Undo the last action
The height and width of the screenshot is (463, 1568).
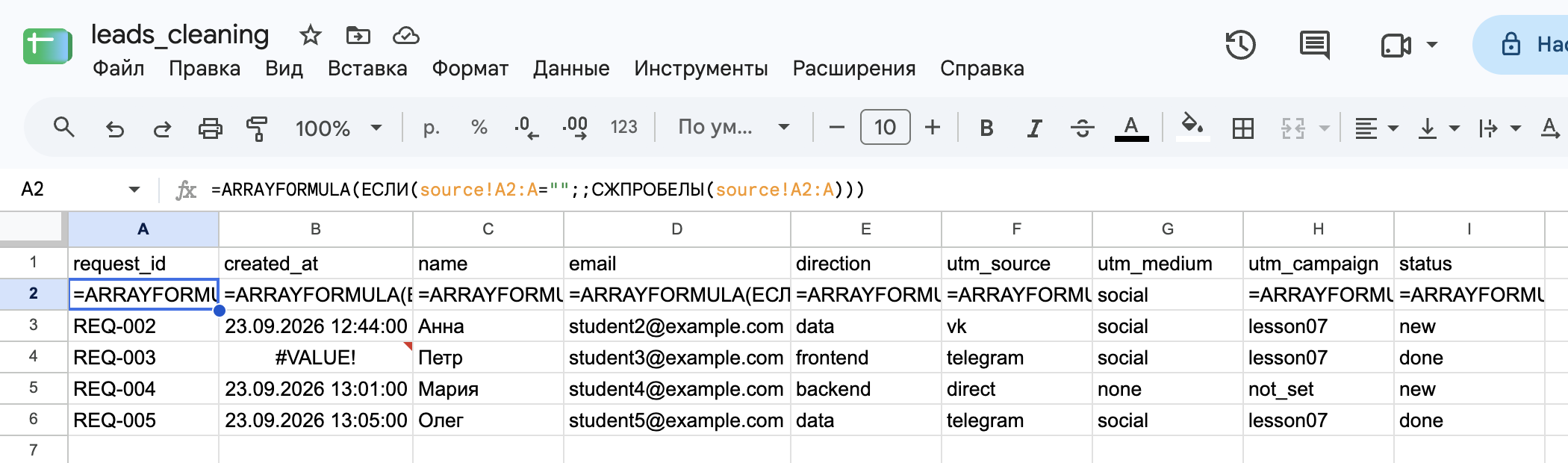point(114,128)
